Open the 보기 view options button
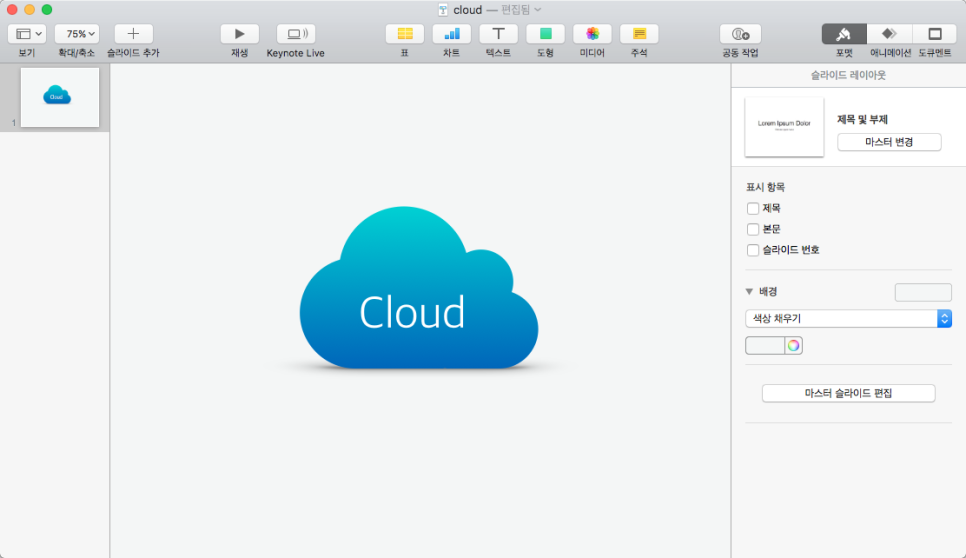 [27, 34]
